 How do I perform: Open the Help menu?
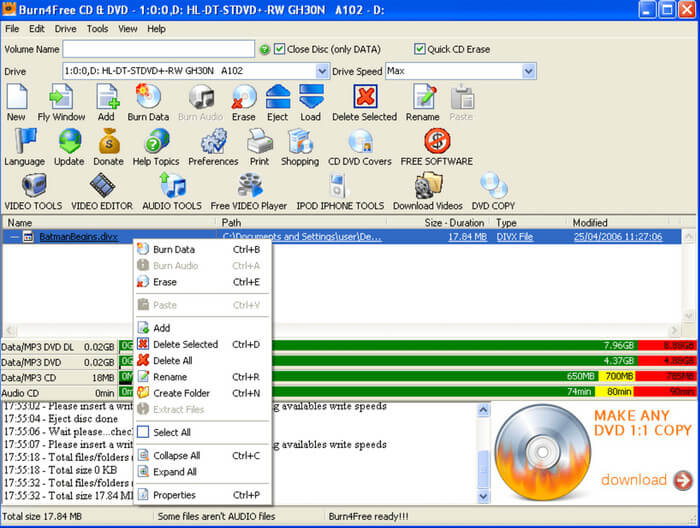(156, 29)
